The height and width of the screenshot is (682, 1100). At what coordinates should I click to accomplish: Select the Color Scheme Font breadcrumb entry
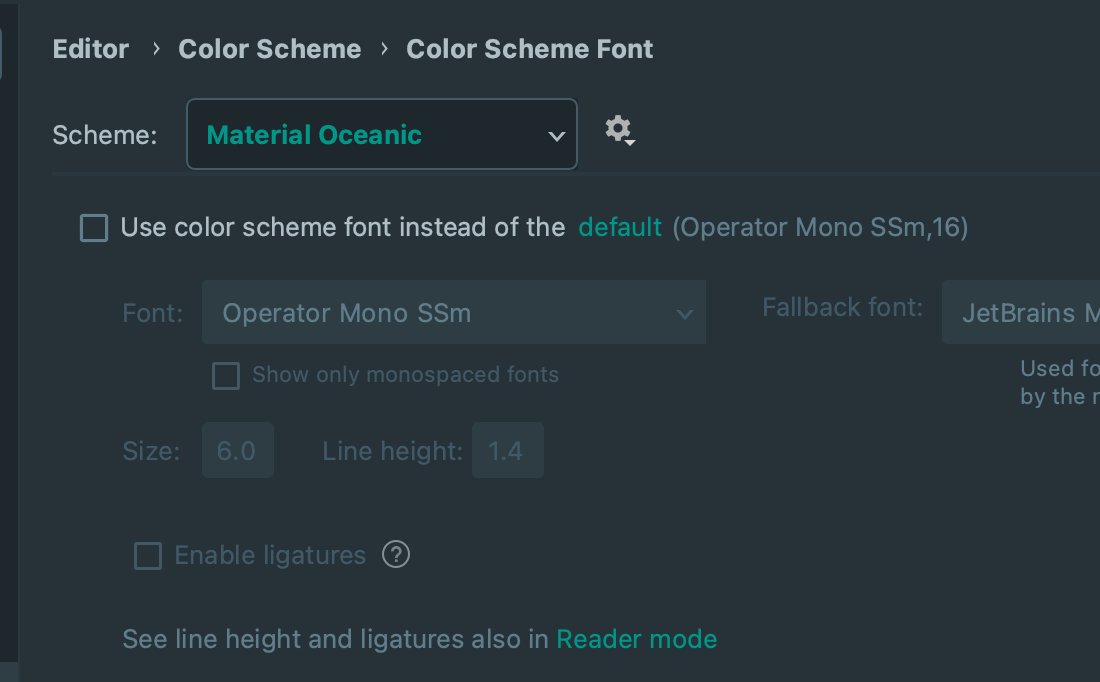pyautogui.click(x=529, y=48)
